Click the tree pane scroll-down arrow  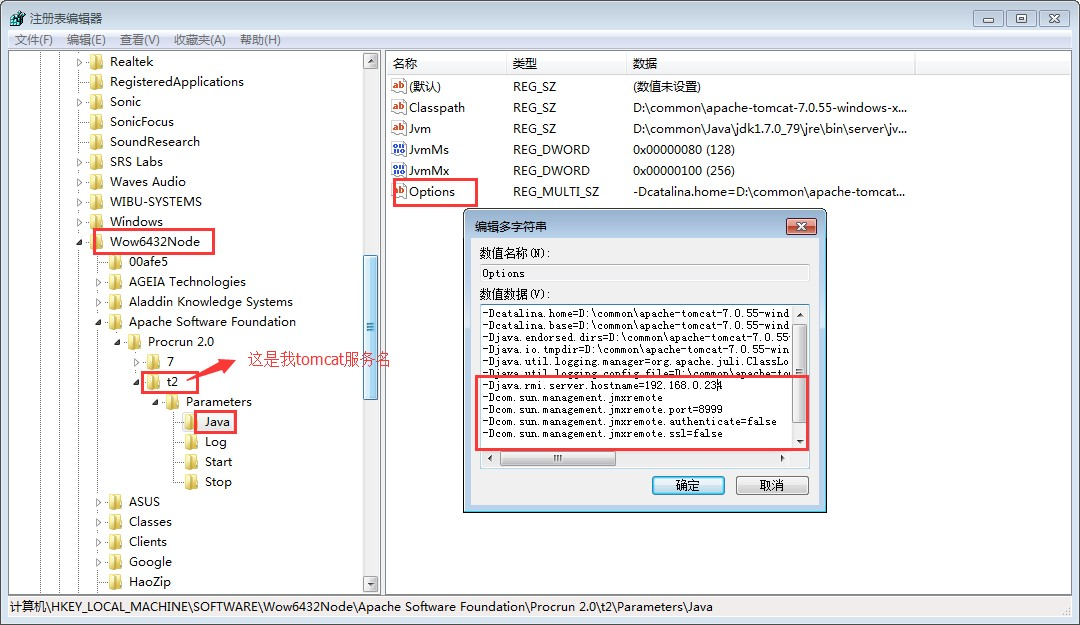coord(371,584)
